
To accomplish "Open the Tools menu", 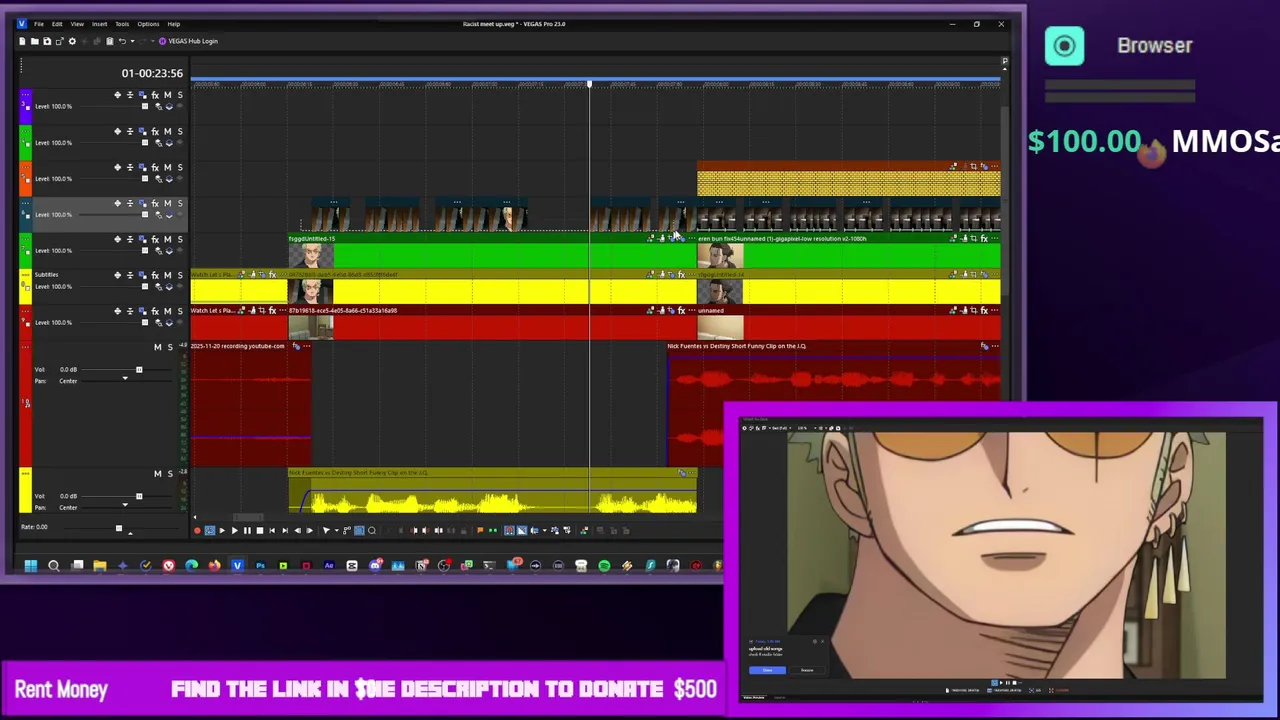I will point(122,24).
